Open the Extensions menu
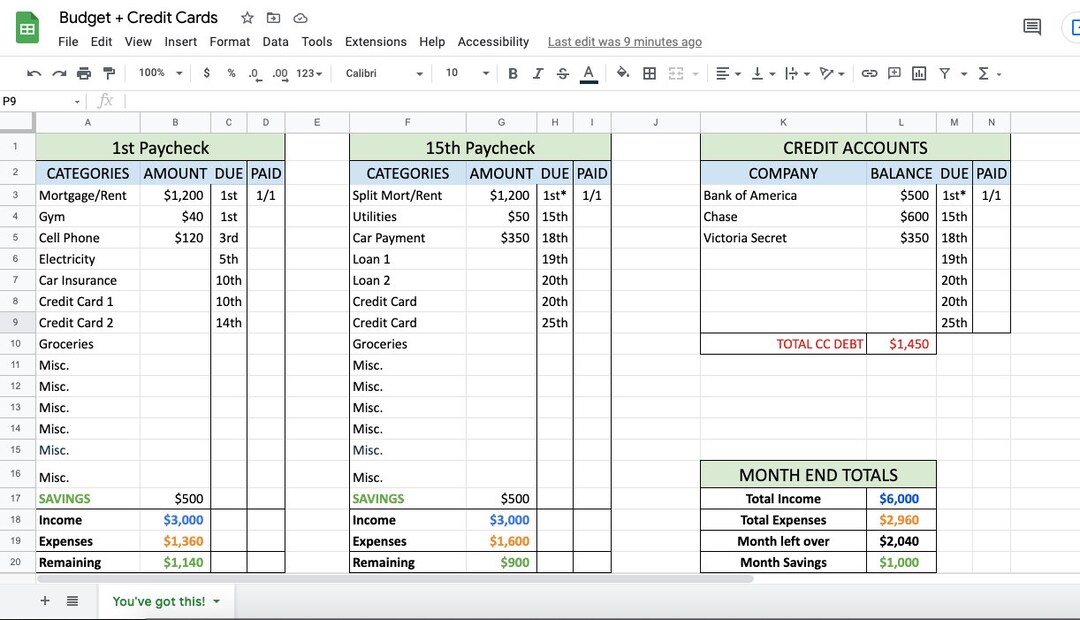Screen dimensions: 1080x620 pos(376,42)
